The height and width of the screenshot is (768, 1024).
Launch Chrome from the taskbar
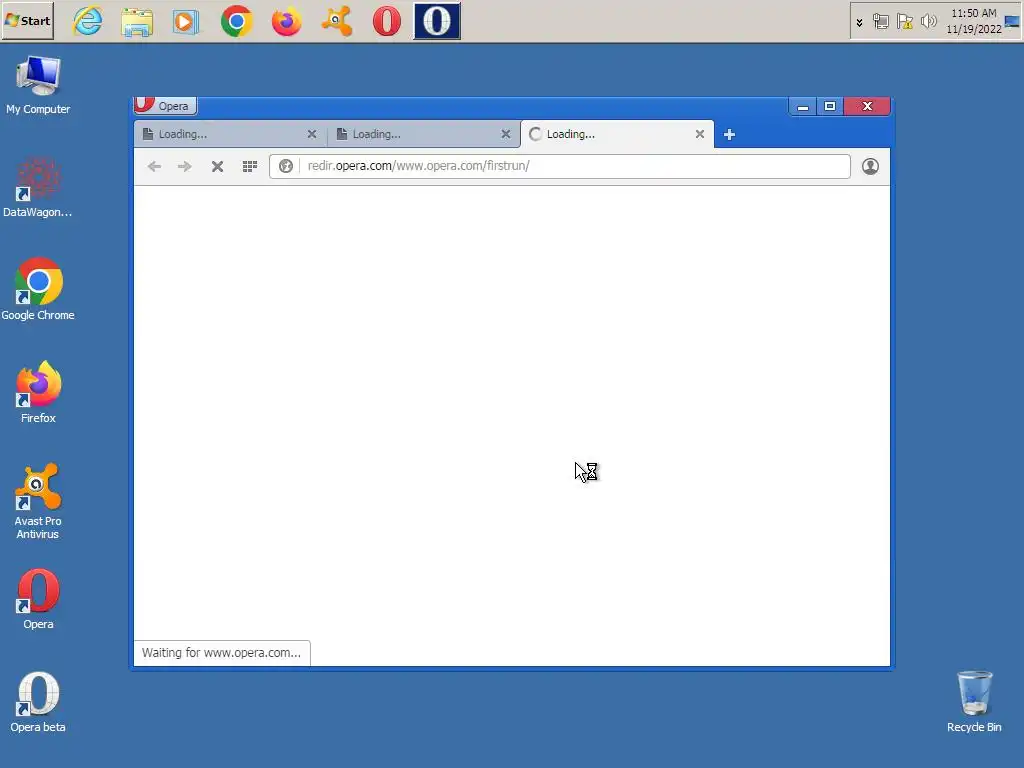click(236, 21)
